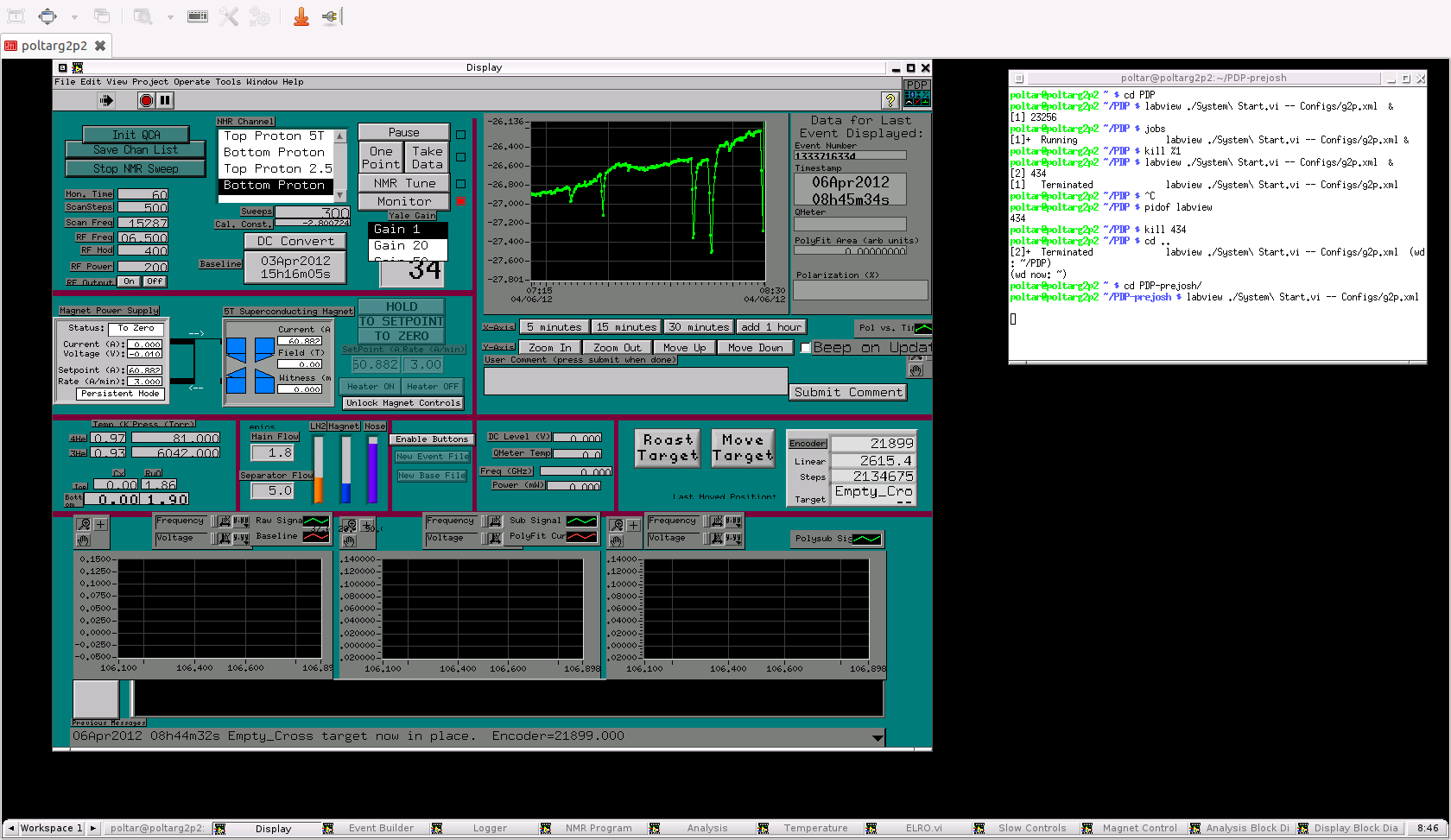Open the Remmina scaling options dropdown arrow
This screenshot has width=1451, height=840.
point(170,16)
